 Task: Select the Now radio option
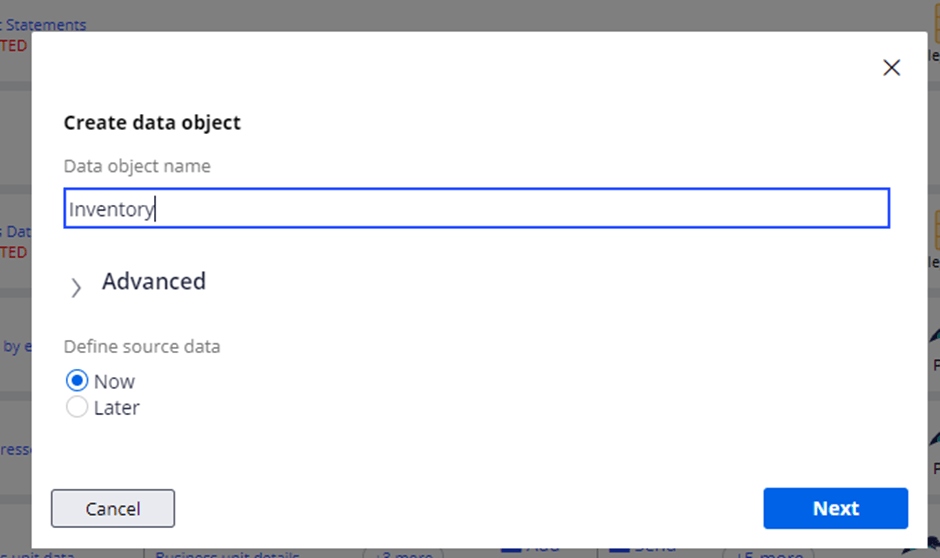tap(76, 381)
